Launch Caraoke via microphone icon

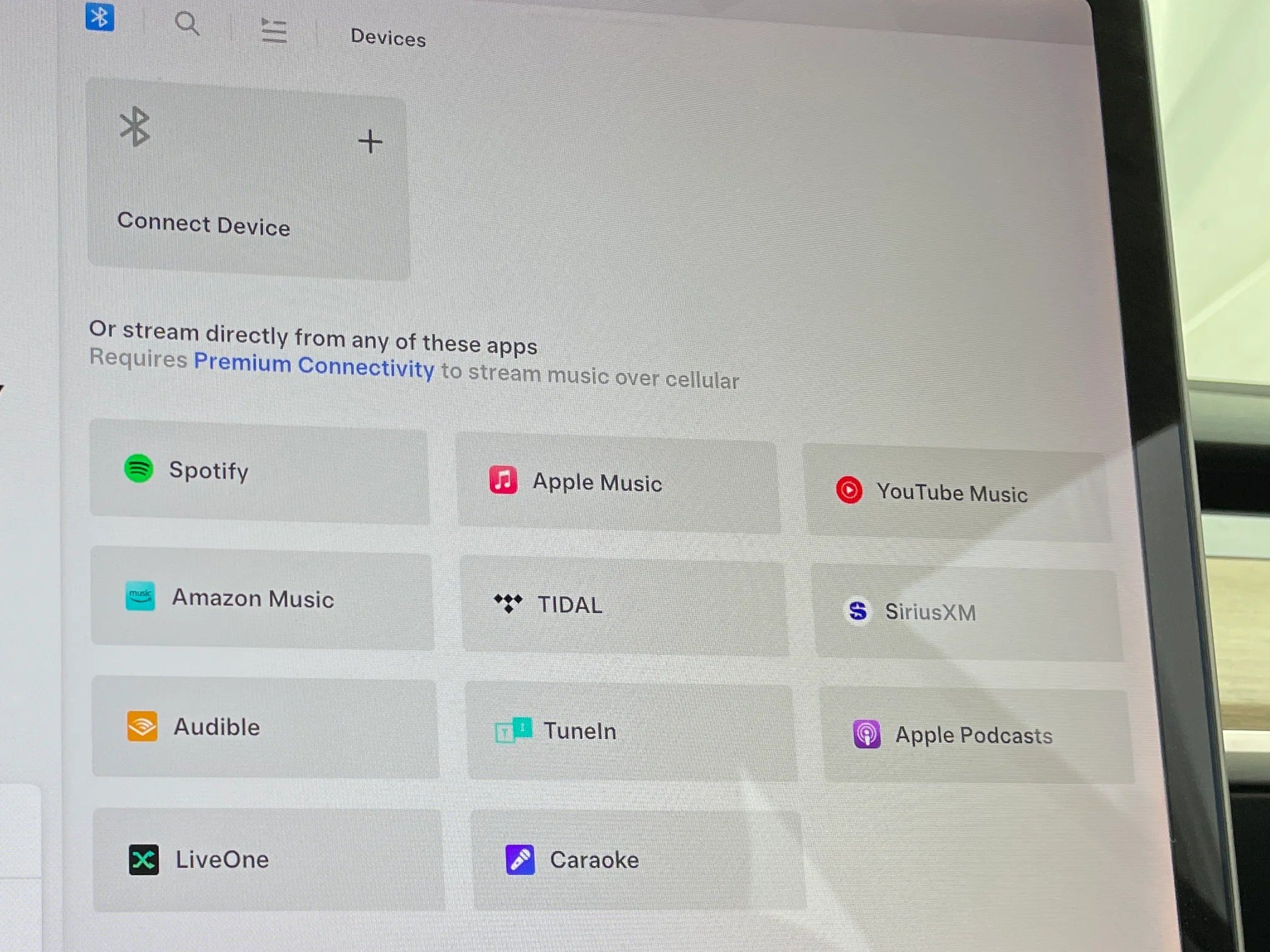point(520,859)
